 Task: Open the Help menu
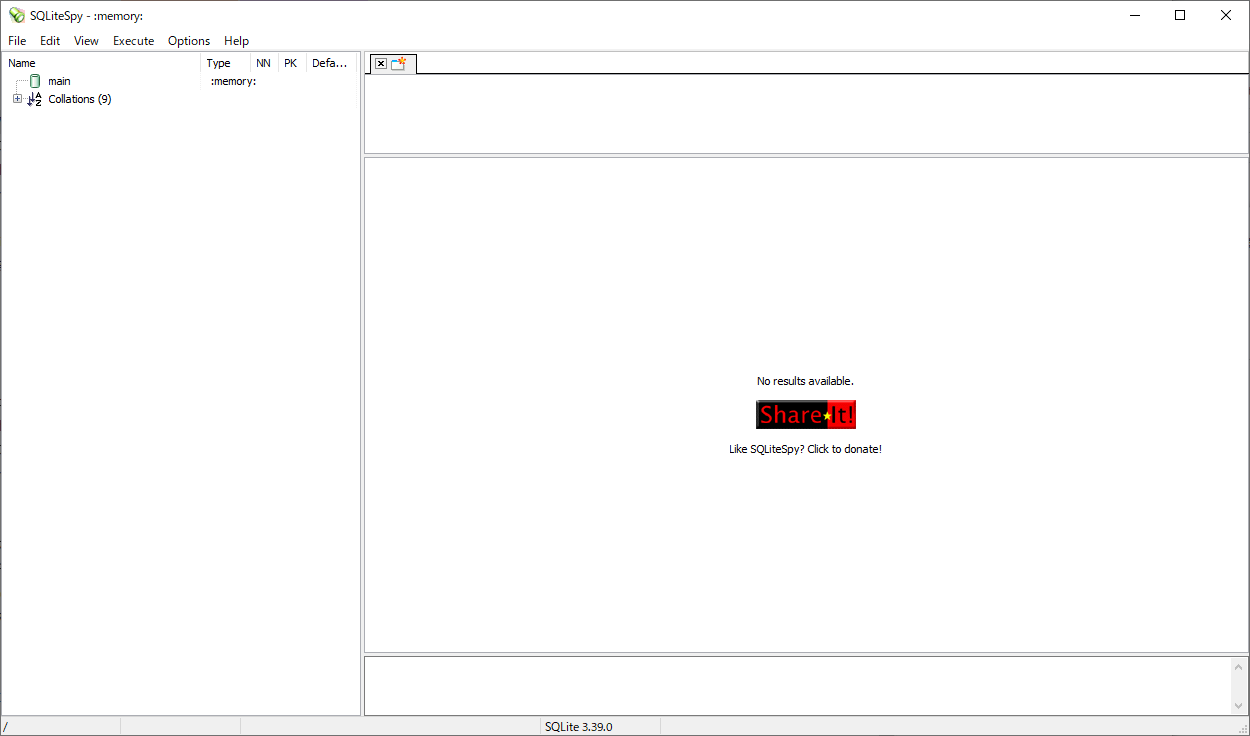click(236, 41)
